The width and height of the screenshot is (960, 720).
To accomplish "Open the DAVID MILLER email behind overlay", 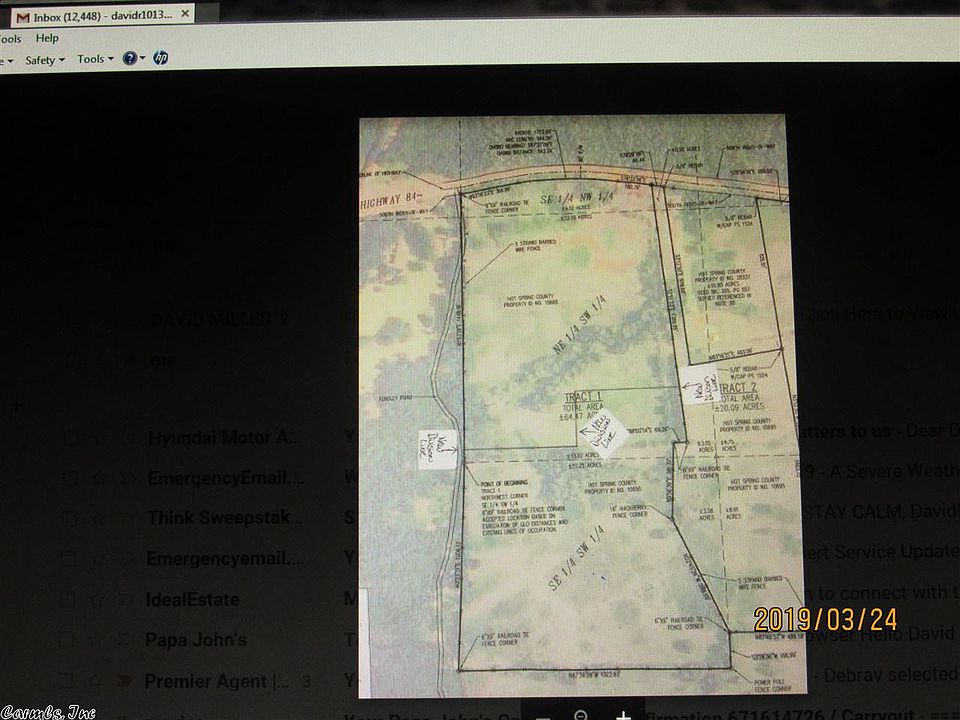I will 211,320.
